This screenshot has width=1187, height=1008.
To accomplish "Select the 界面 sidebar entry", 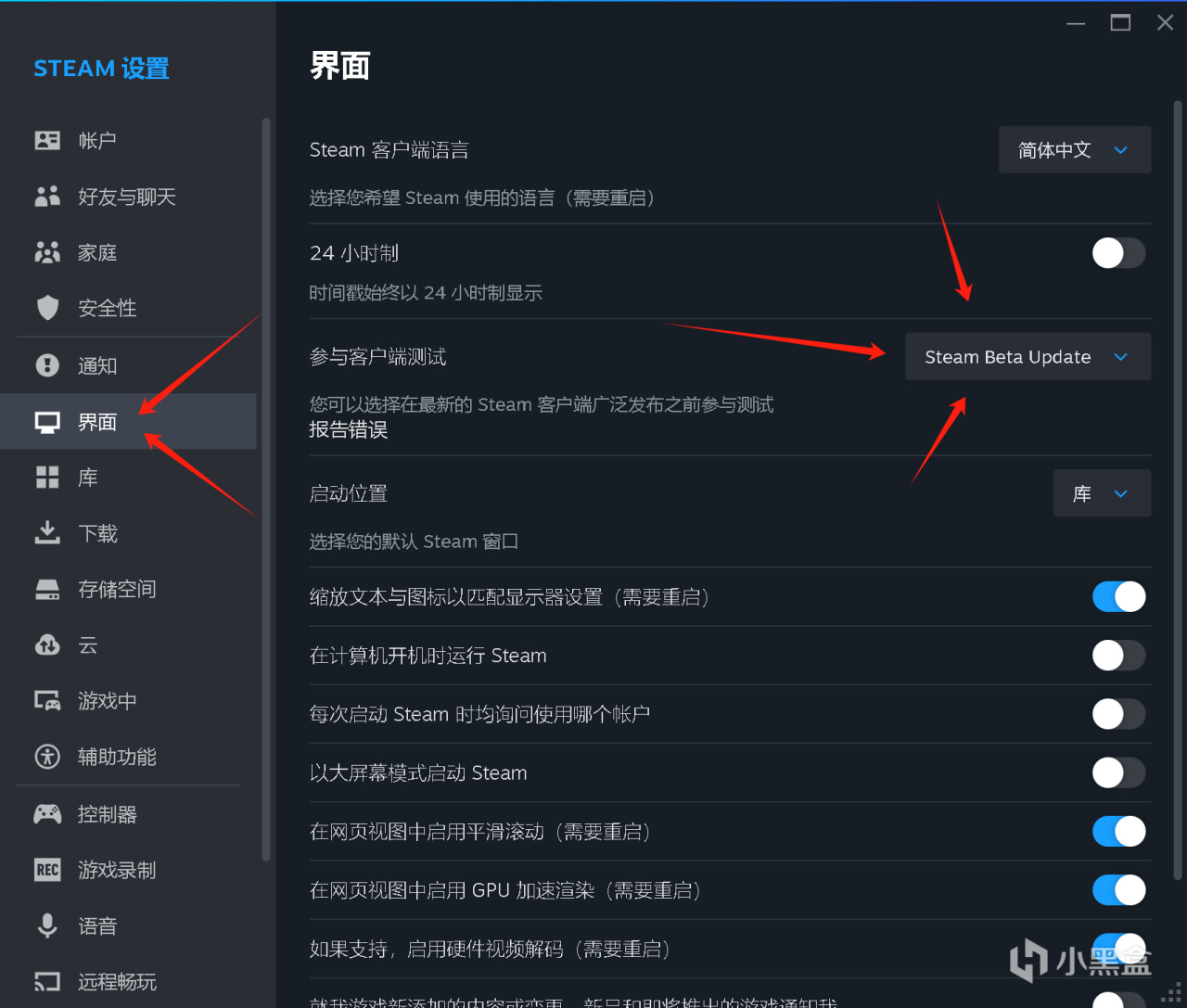I will (128, 422).
